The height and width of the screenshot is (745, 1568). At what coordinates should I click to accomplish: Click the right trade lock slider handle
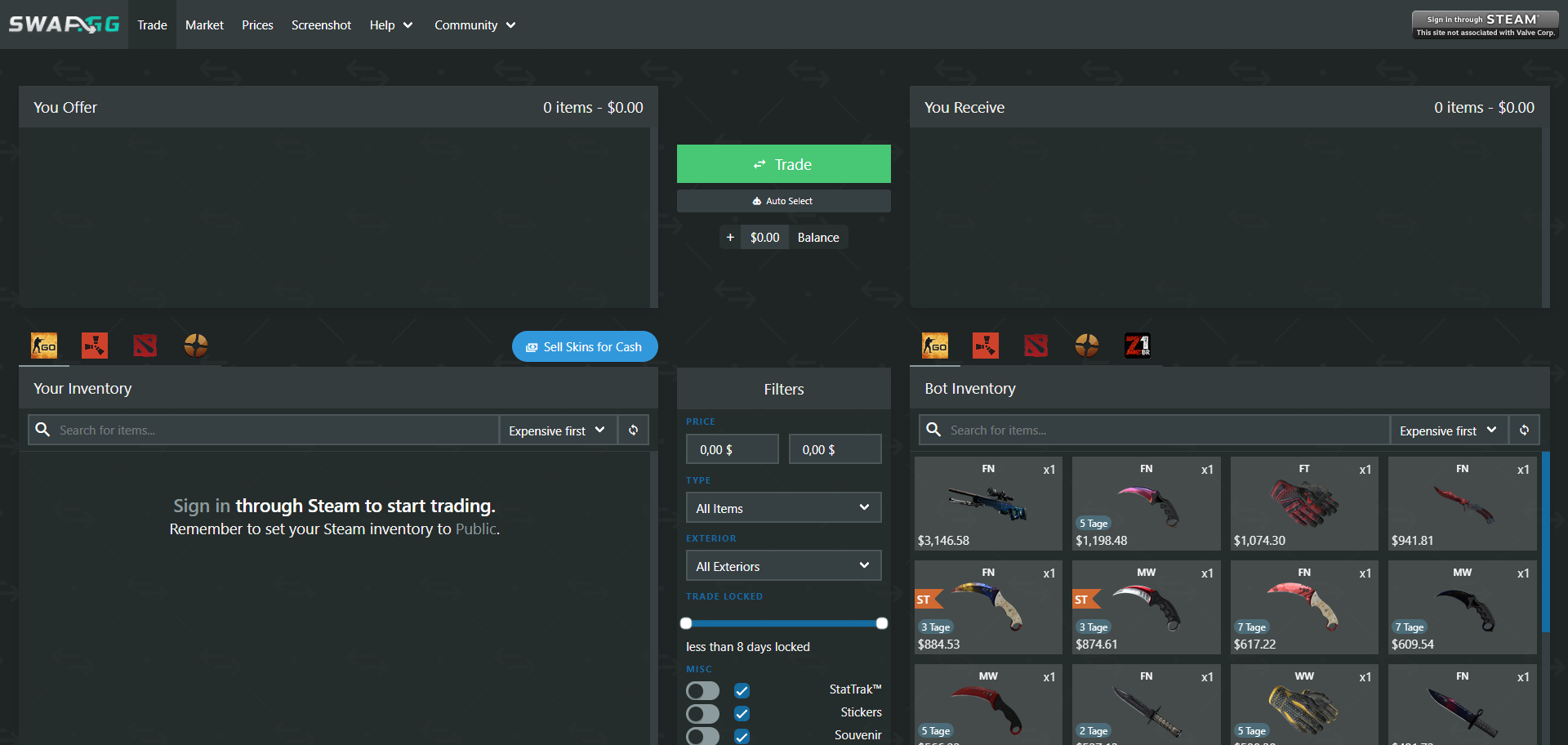[882, 623]
